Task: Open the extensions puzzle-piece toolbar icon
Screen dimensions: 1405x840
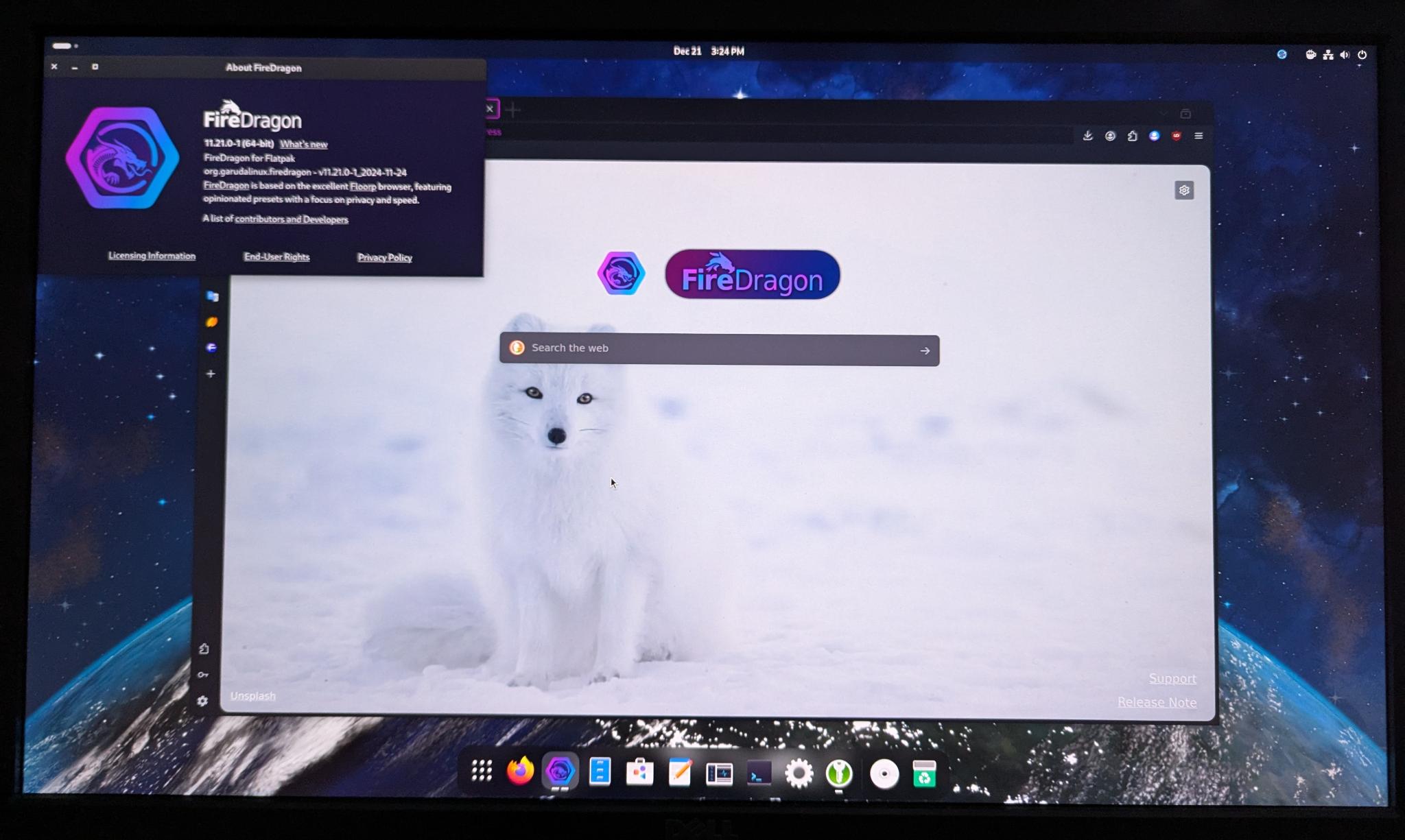Action: 1132,136
